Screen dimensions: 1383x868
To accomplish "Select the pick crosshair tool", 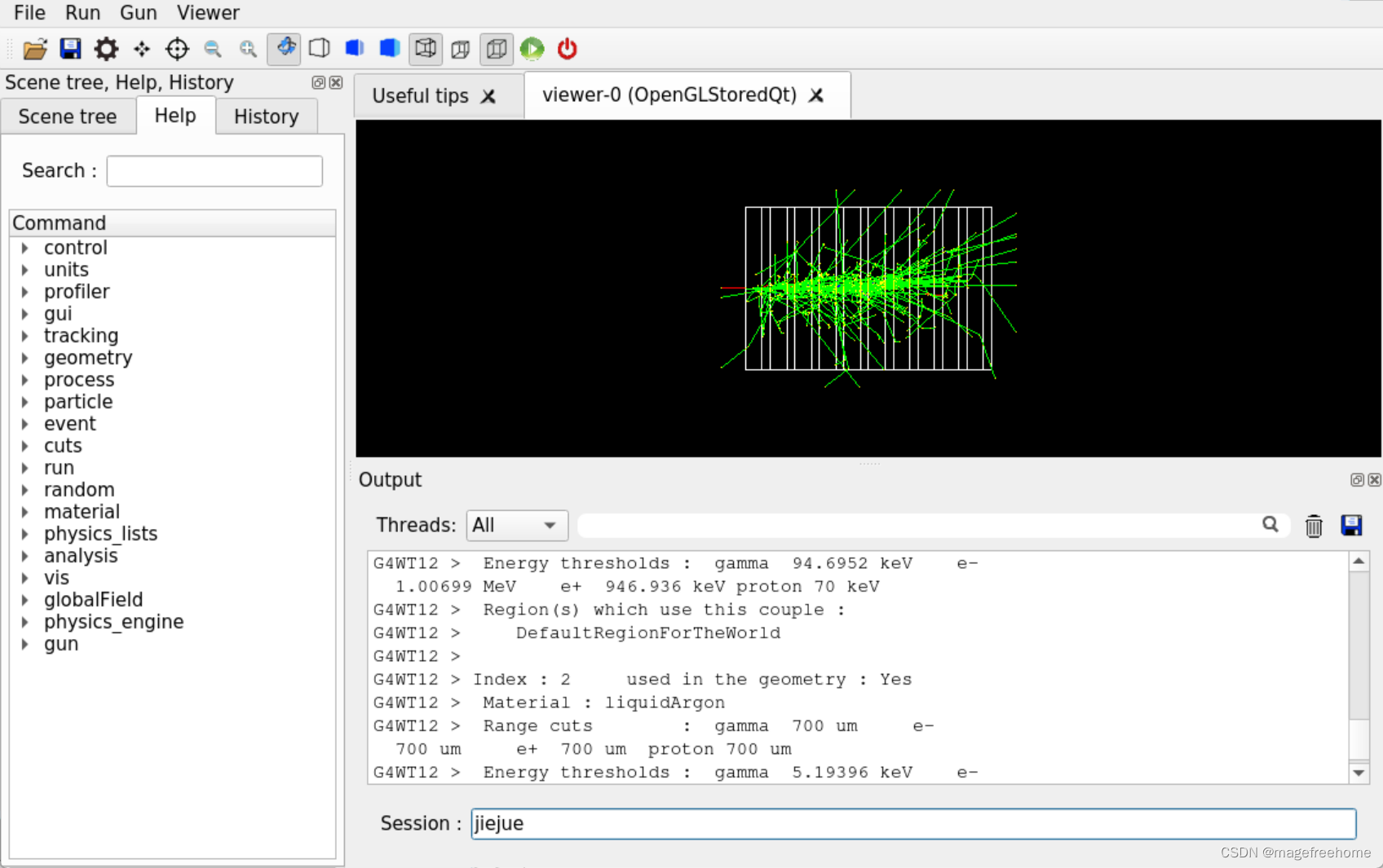I will click(x=177, y=49).
